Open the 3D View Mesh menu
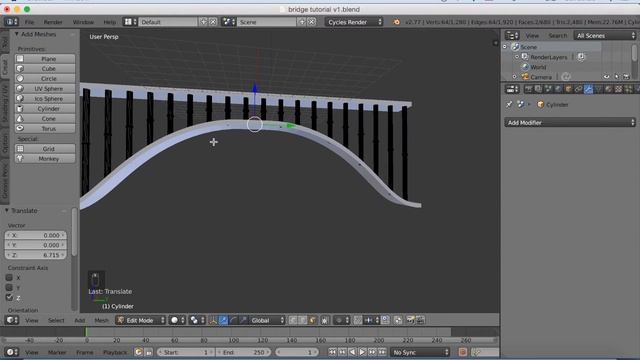 [101, 320]
